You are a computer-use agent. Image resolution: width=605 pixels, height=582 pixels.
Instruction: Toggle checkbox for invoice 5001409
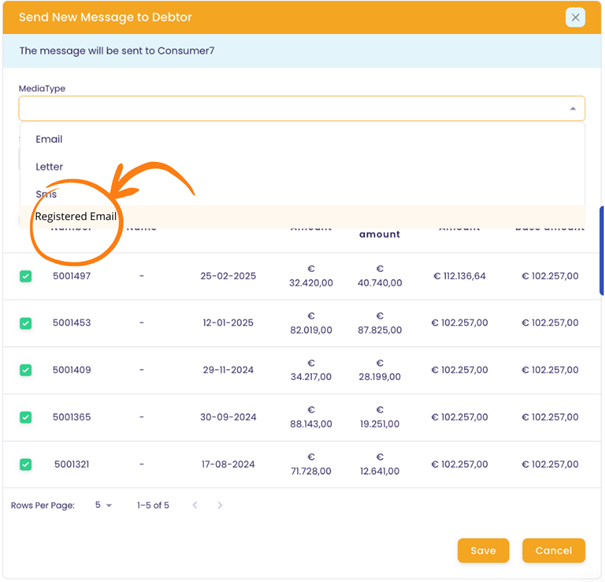pyautogui.click(x=26, y=370)
